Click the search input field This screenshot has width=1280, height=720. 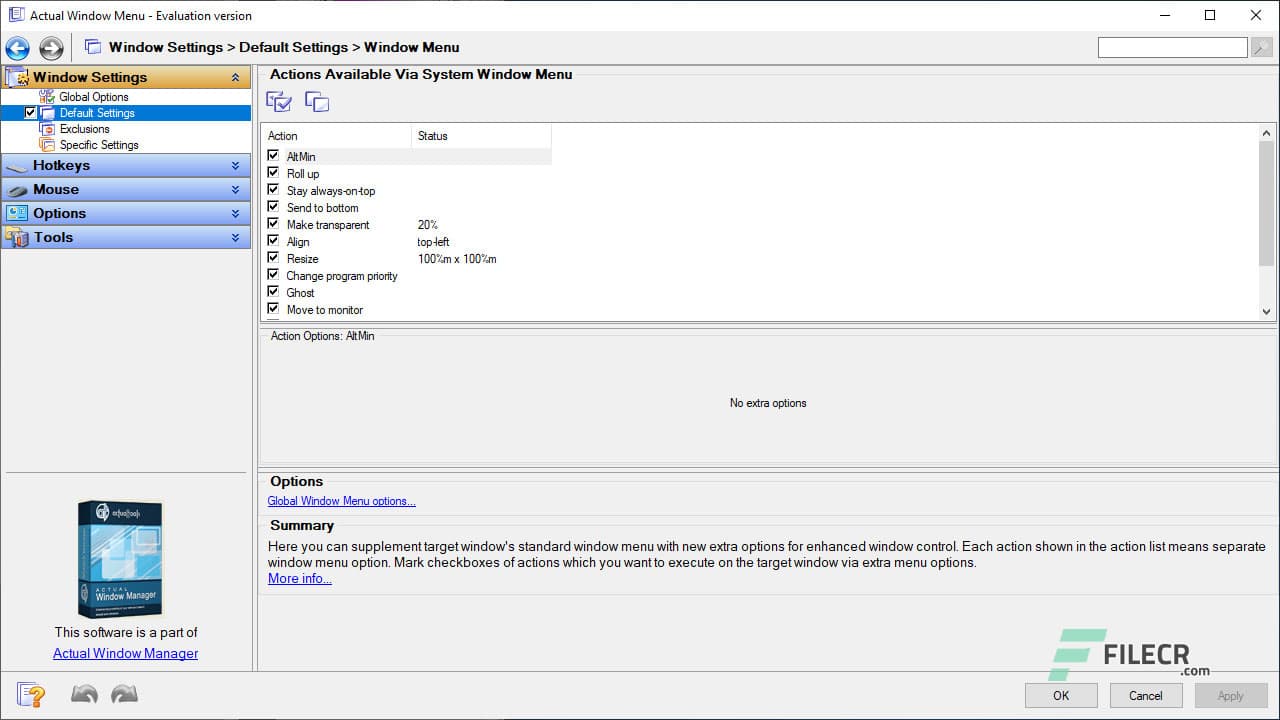(1172, 48)
